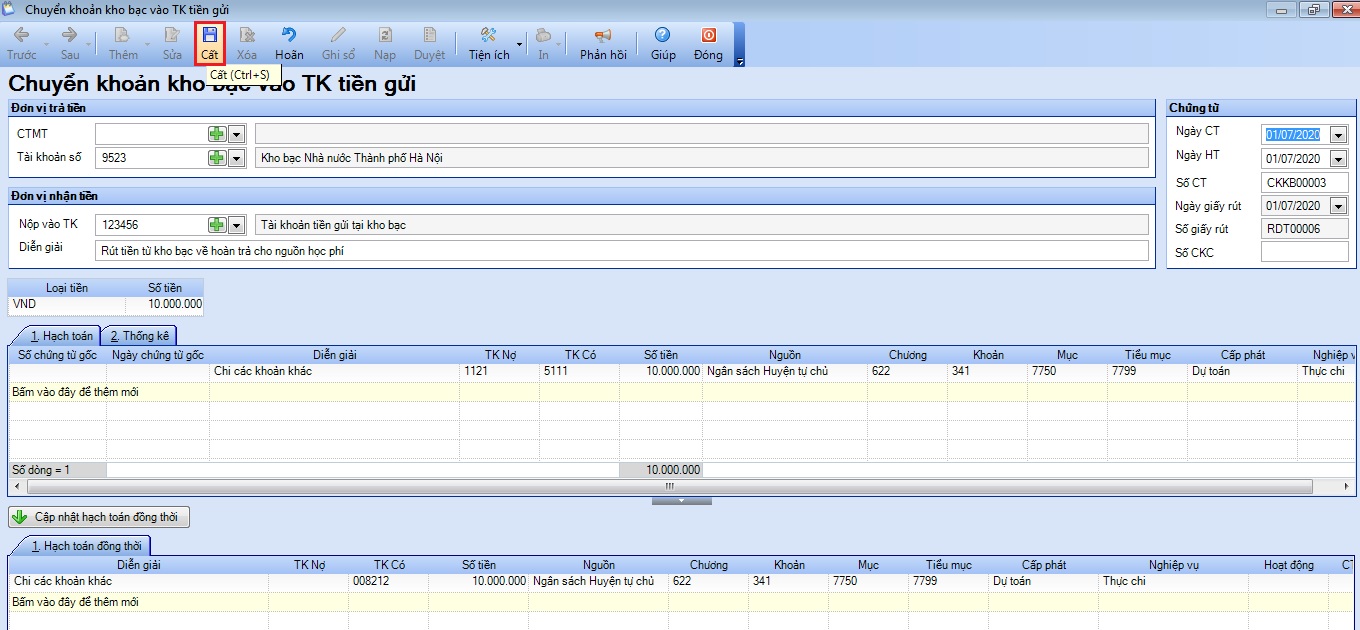Screen dimensions: 1360x630
Task: Click the horizontal scrollbar of Hạch toán grid
Action: pyautogui.click(x=670, y=487)
